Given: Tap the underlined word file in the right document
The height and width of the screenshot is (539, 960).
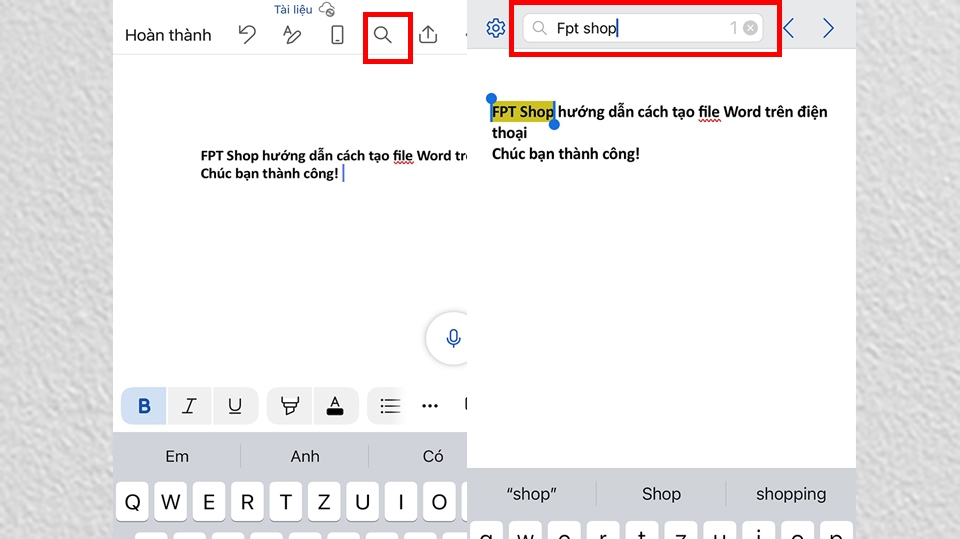Looking at the screenshot, I should (709, 112).
